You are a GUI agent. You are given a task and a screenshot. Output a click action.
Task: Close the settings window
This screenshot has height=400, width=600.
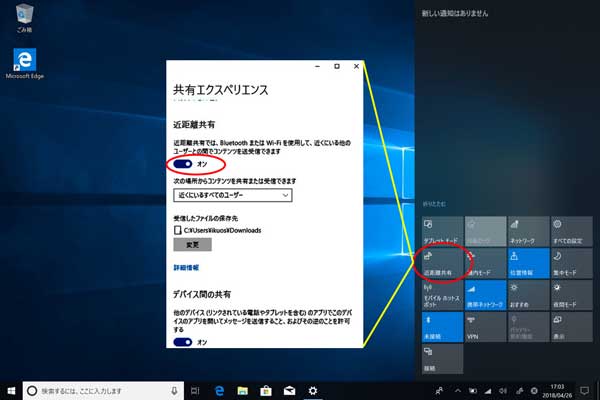356,66
